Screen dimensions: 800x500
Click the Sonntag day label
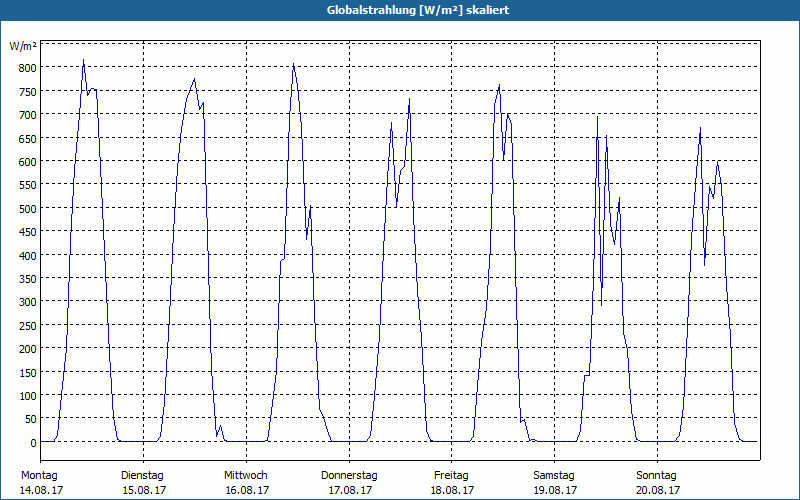tap(656, 476)
